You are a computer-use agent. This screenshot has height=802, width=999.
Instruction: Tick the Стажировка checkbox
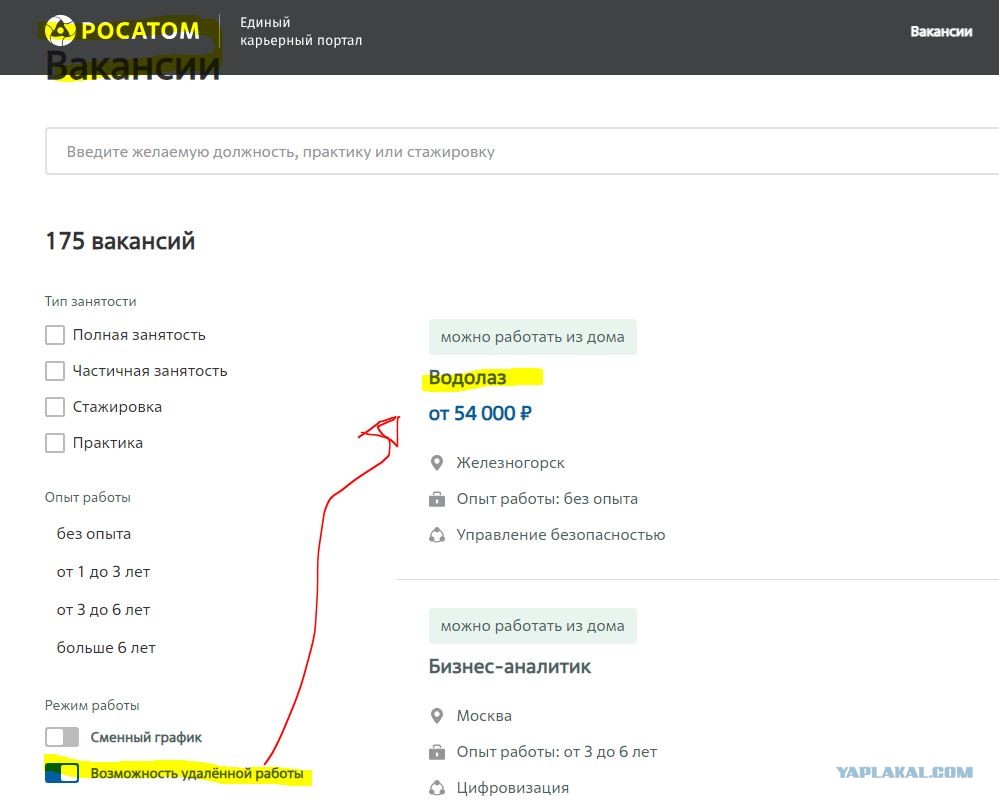pyautogui.click(x=55, y=407)
